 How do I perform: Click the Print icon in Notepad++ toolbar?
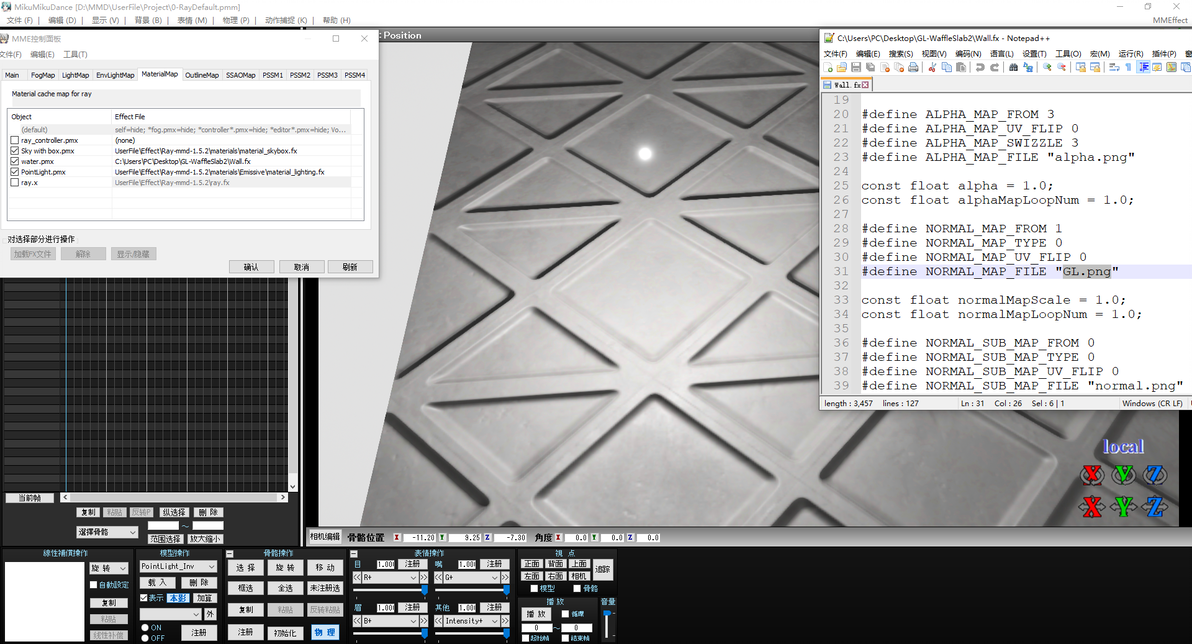coord(913,67)
